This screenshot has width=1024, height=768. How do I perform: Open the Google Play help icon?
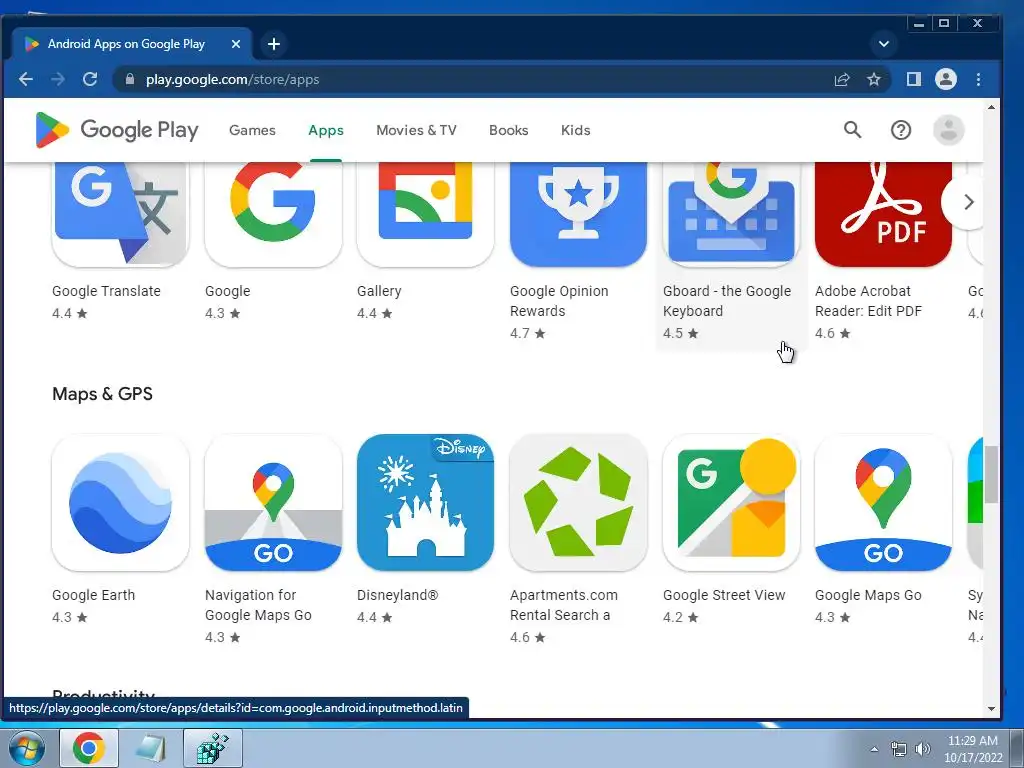pos(901,130)
